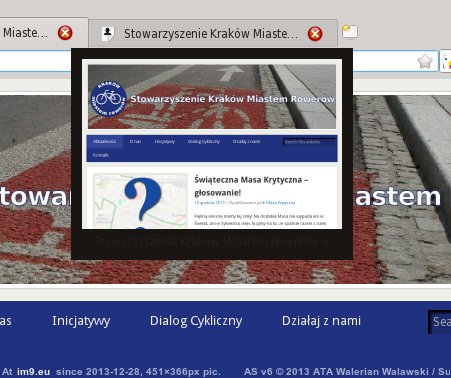The image size is (451, 378).
Task: Open "Inicjatywy" in the large blue navigation bar
Action: point(81,321)
